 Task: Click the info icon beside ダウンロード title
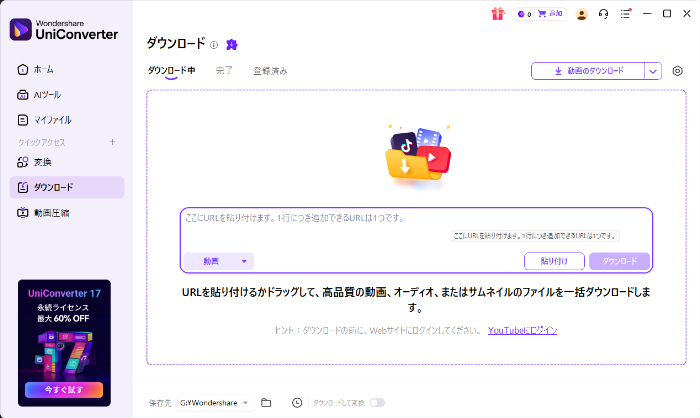pos(214,45)
